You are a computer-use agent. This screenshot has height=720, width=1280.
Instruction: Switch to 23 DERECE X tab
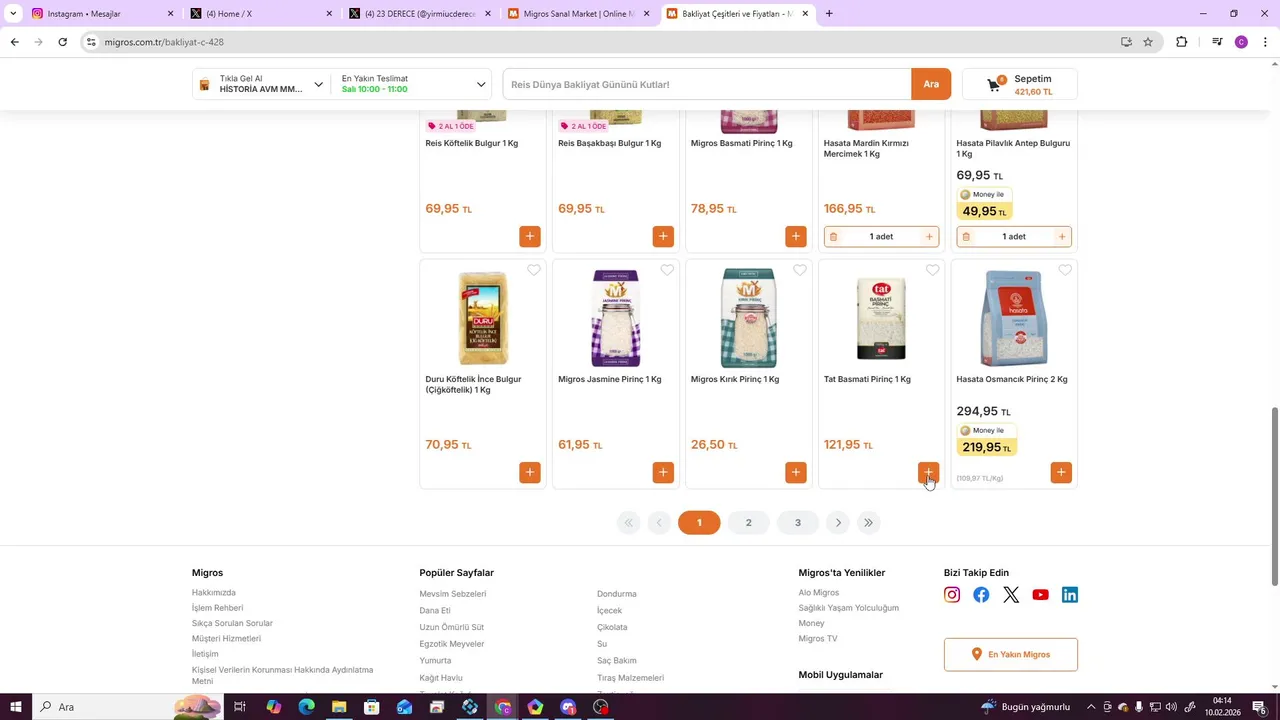coord(419,14)
